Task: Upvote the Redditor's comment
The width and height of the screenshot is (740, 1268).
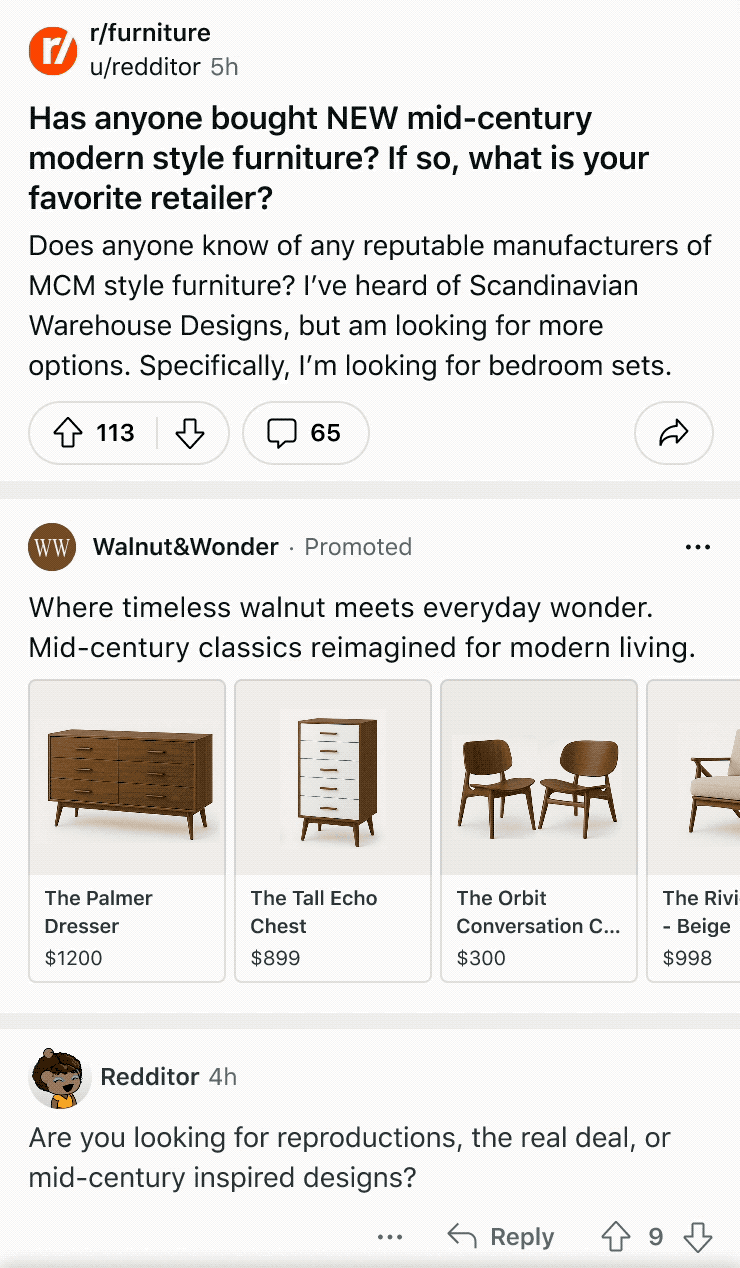Action: (x=615, y=1237)
